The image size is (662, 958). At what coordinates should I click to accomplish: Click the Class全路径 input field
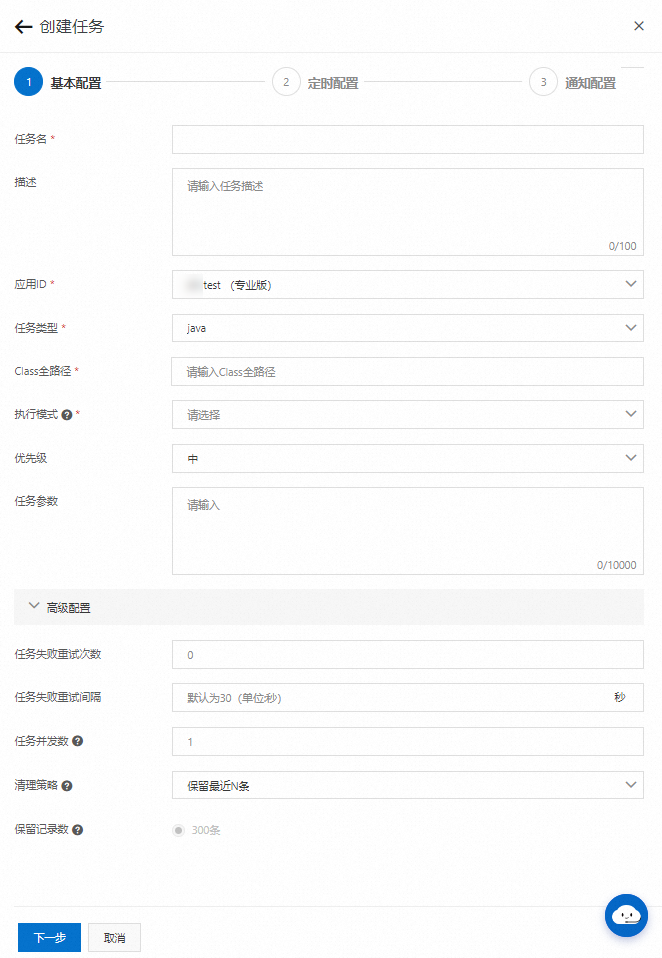click(407, 371)
